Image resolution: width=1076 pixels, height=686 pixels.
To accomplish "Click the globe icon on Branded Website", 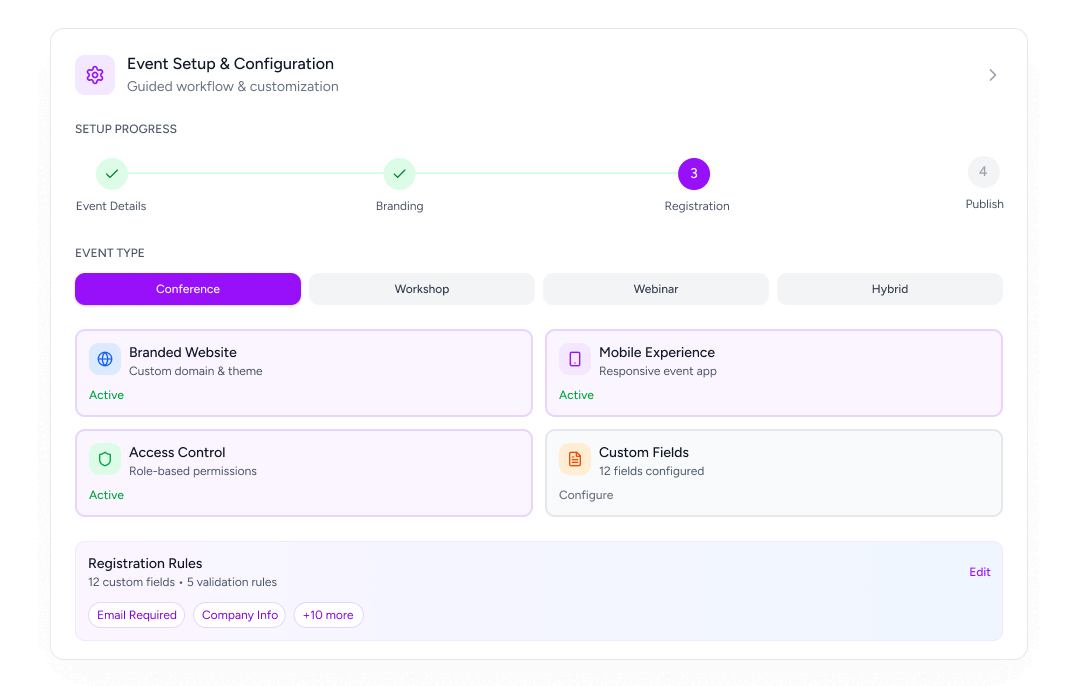I will (105, 359).
